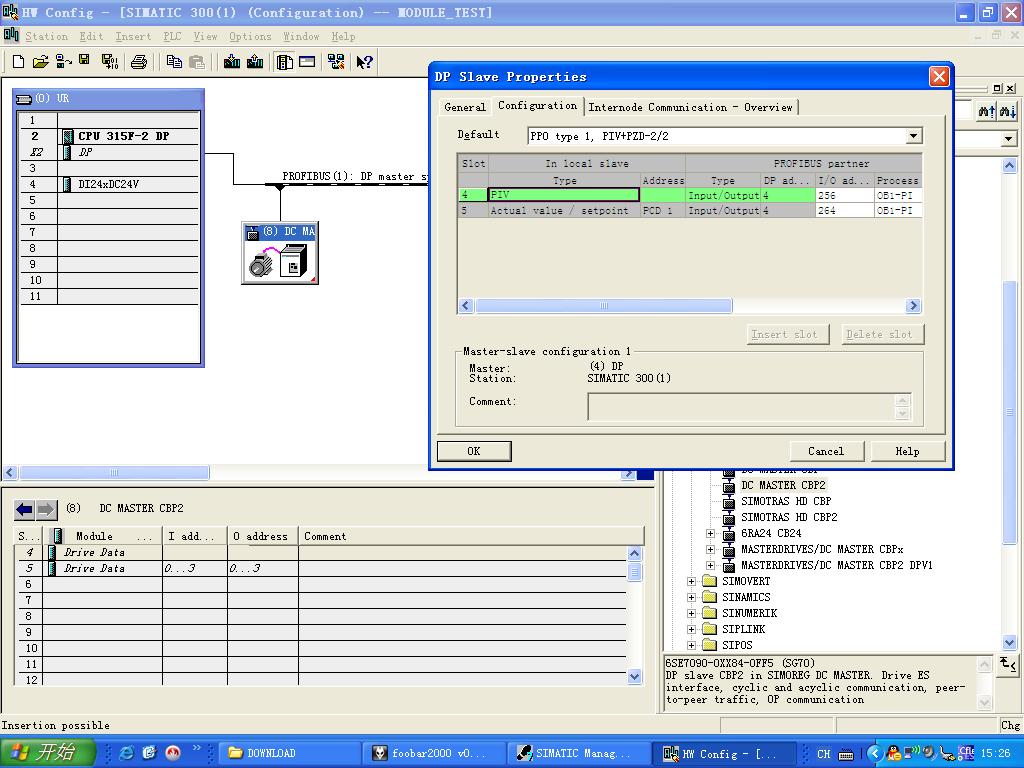Click the Save and Compile toolbar icon

[110, 62]
